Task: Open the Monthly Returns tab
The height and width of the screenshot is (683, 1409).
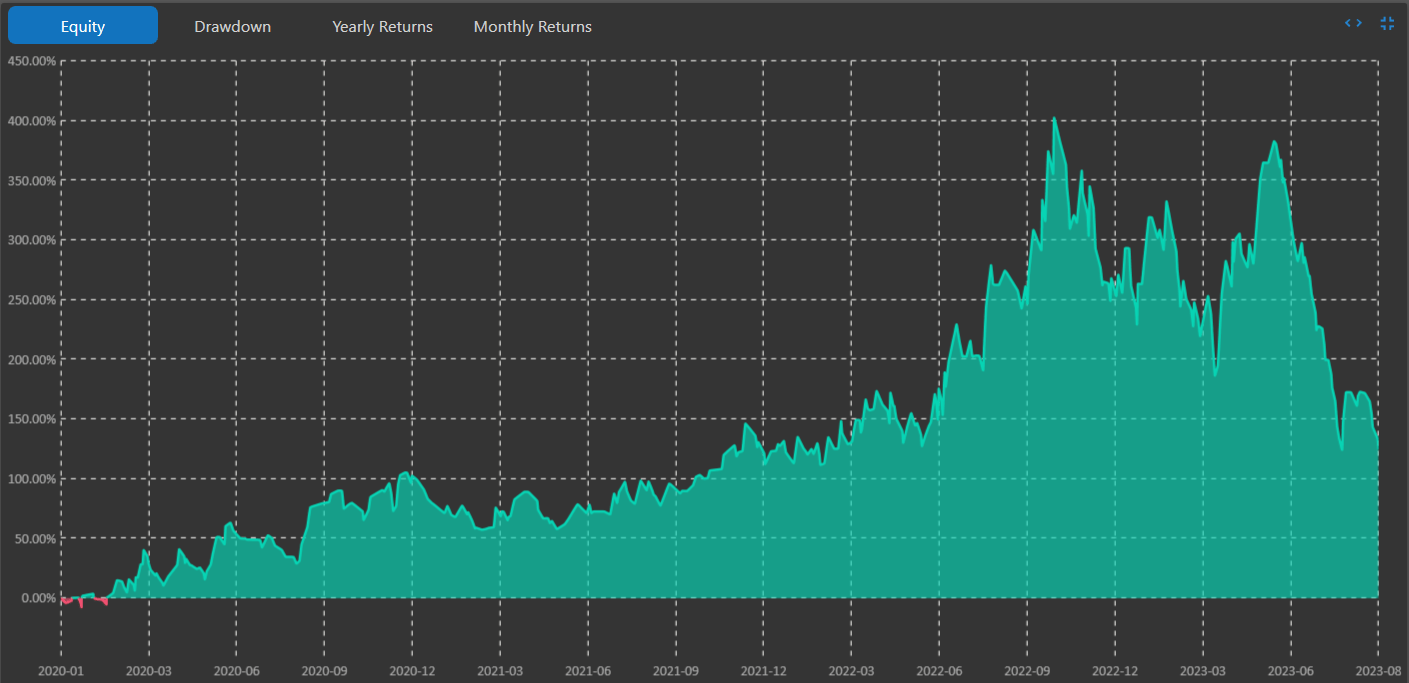Action: coord(532,27)
